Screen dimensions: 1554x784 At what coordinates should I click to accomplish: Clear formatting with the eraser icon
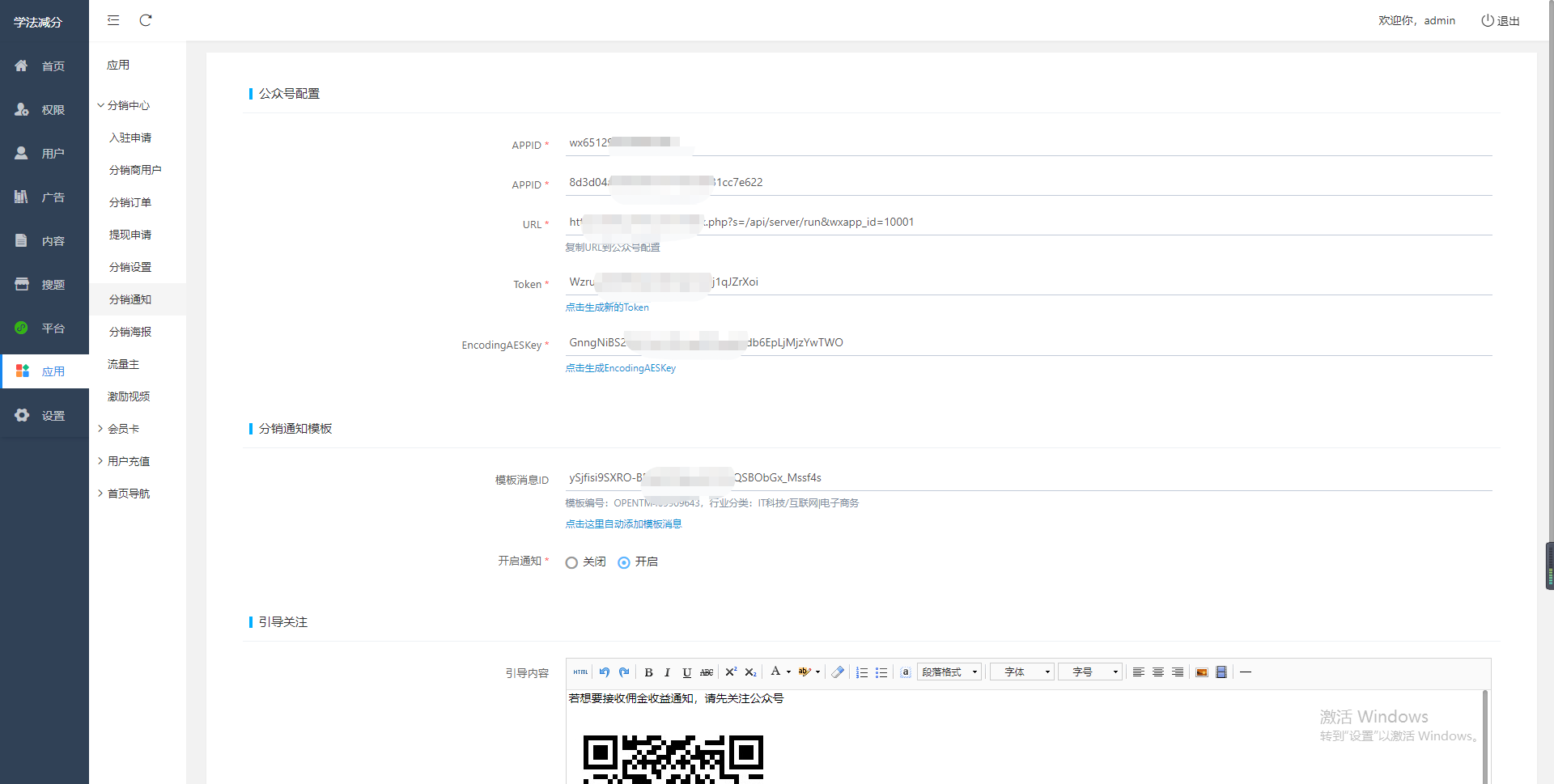tap(838, 672)
